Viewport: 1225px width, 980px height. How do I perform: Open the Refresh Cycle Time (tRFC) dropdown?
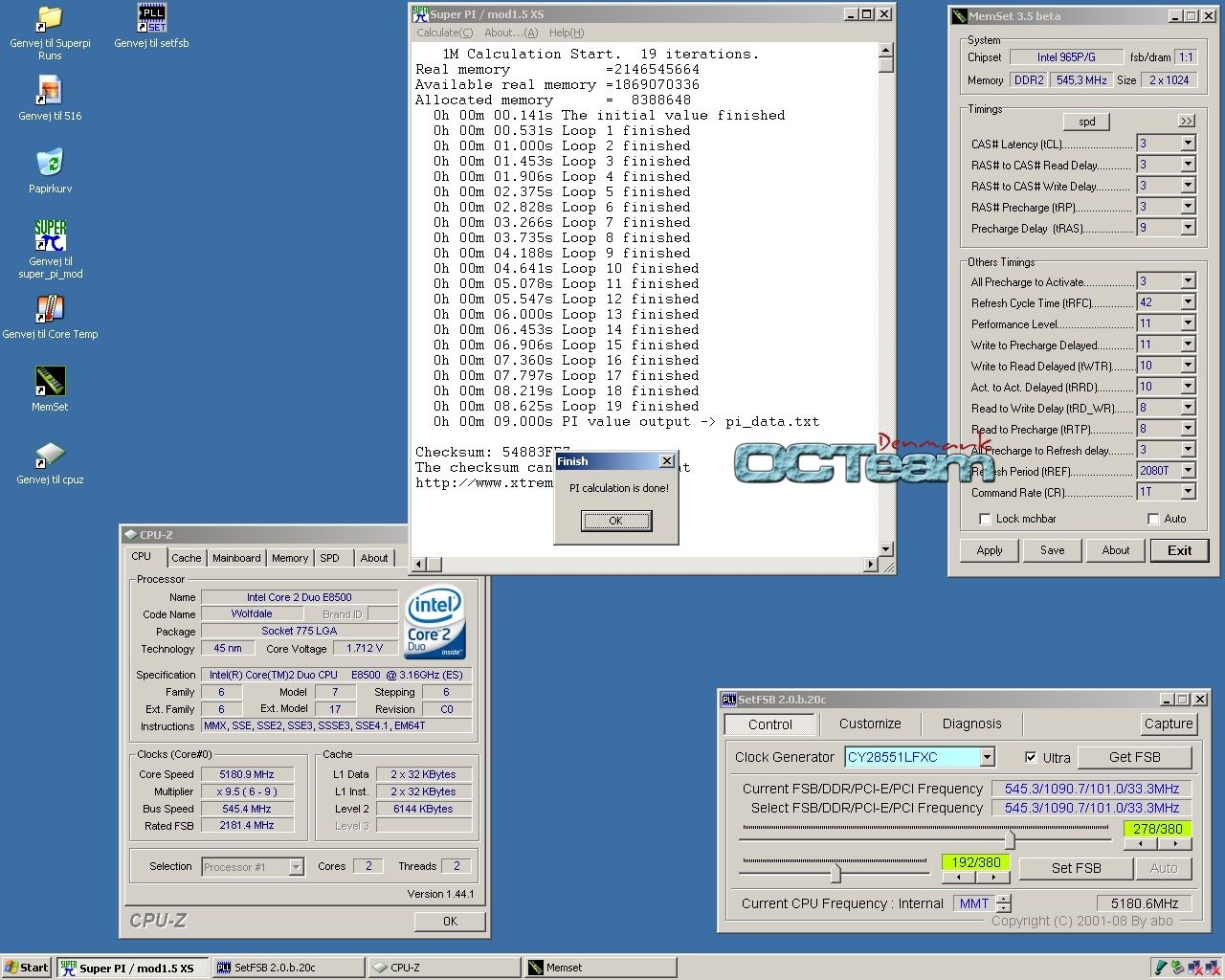1188,302
